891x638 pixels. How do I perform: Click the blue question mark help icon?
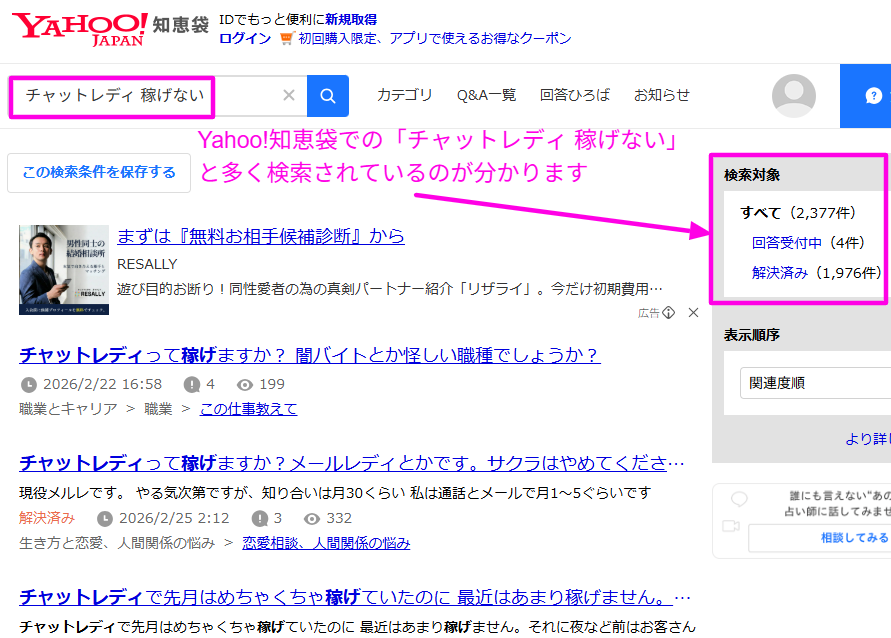pos(873,96)
